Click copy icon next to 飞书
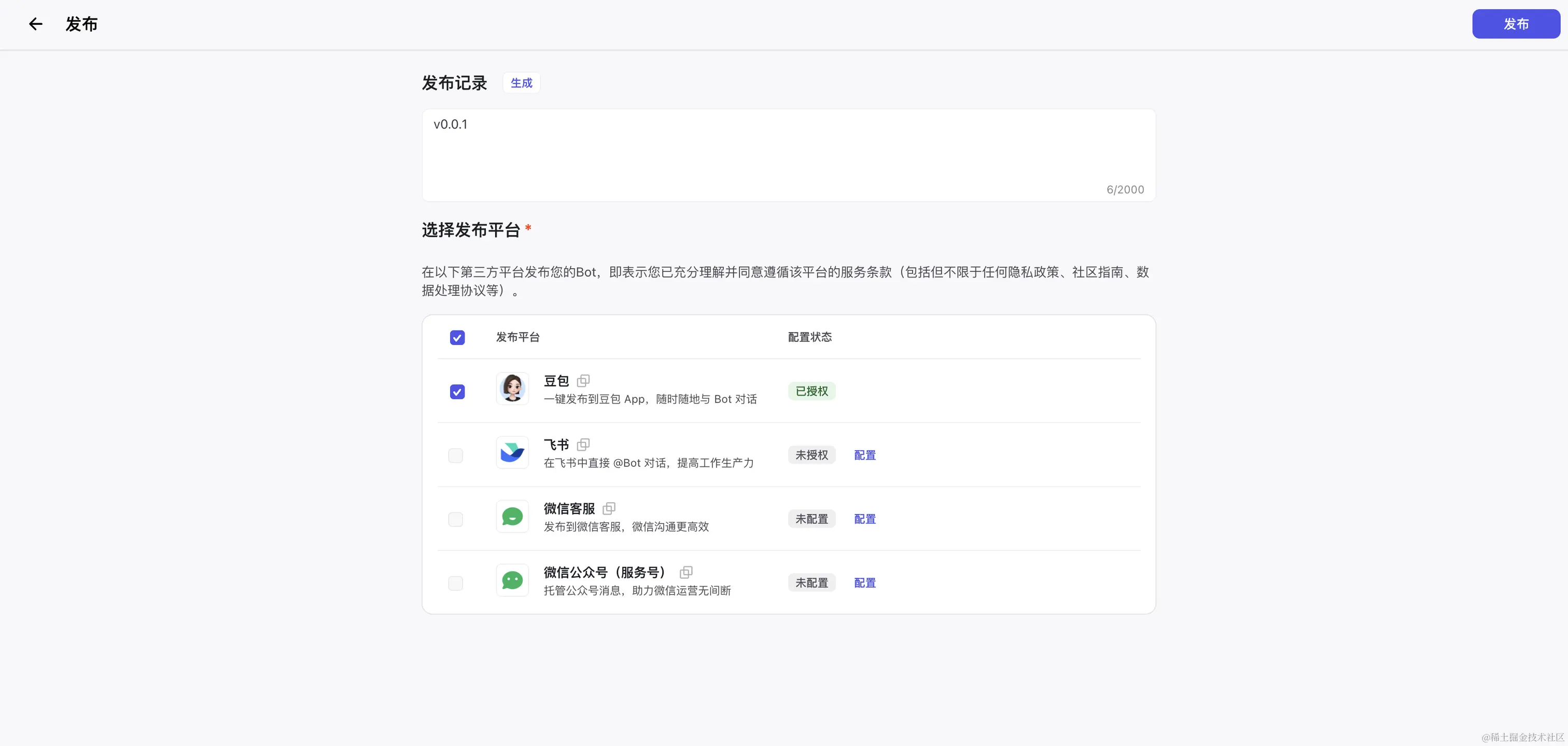Screen dimensions: 1568x746 (x=583, y=445)
